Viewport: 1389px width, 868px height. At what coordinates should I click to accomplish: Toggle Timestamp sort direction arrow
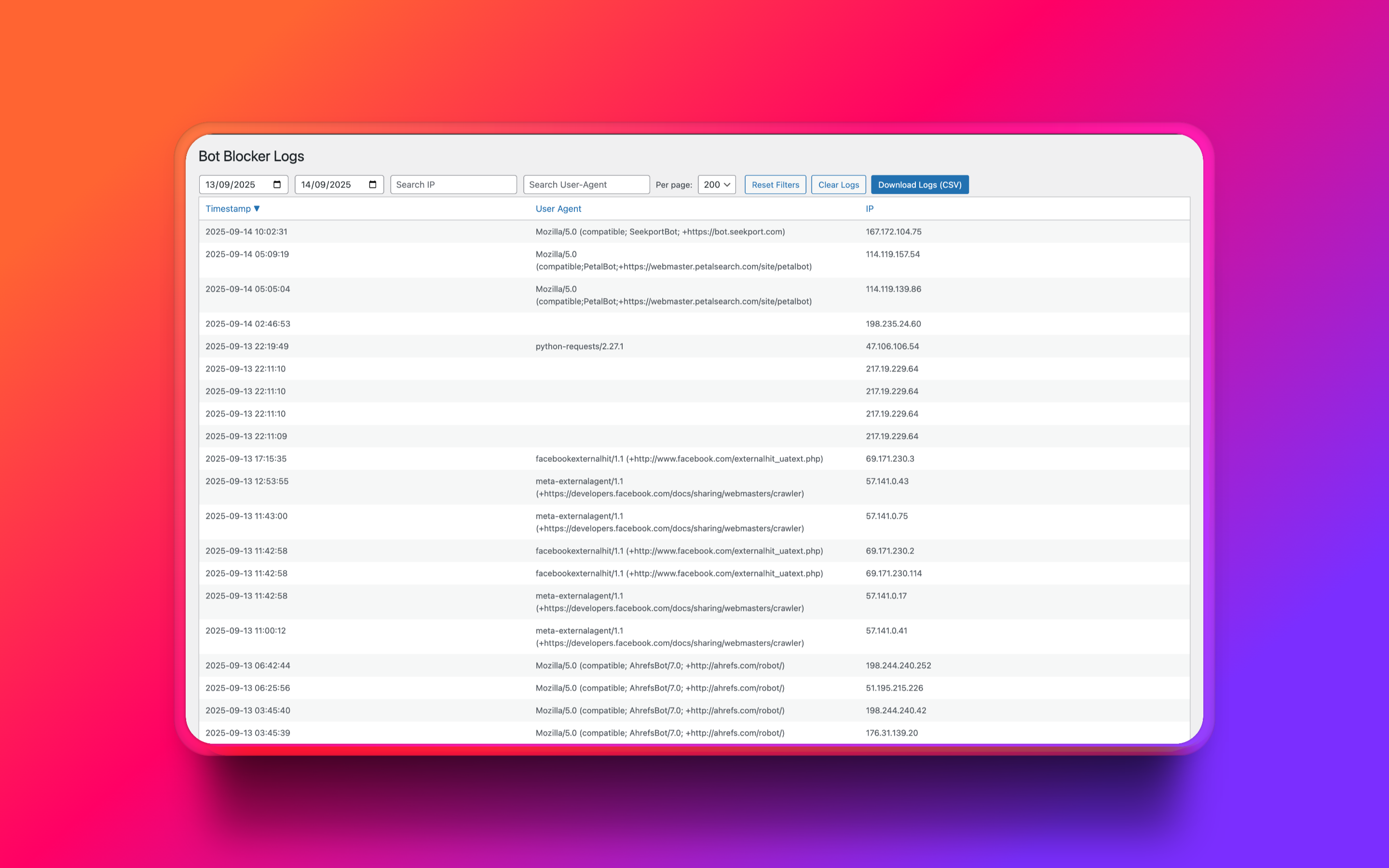[x=257, y=208]
